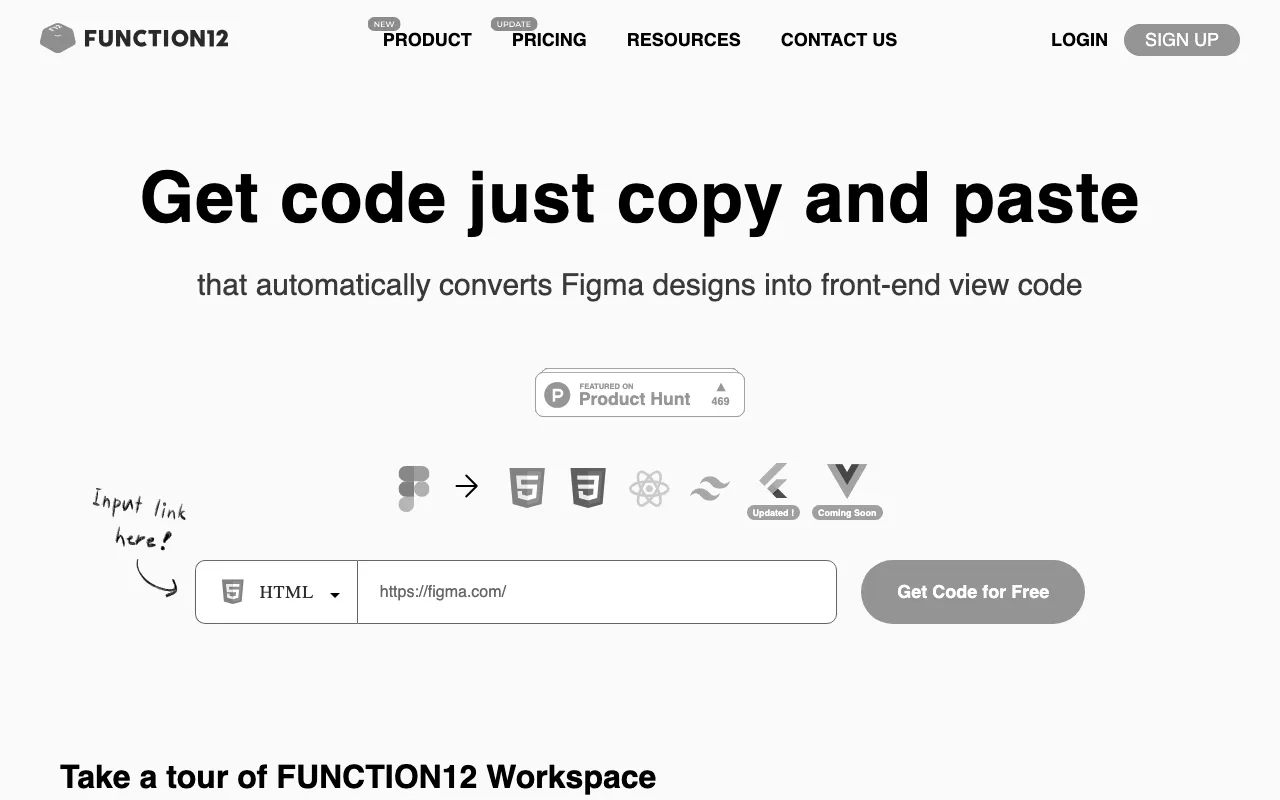Click the SIGN UP button
1280x800 pixels.
pyautogui.click(x=1182, y=40)
